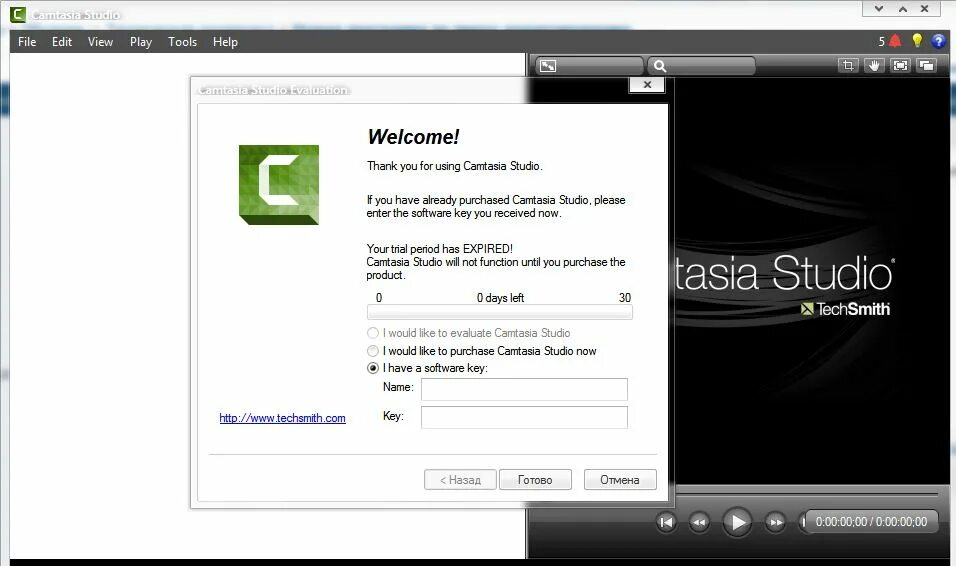Select 'I would like to purchase Camtasia Studio now'
The image size is (956, 566).
(482, 351)
